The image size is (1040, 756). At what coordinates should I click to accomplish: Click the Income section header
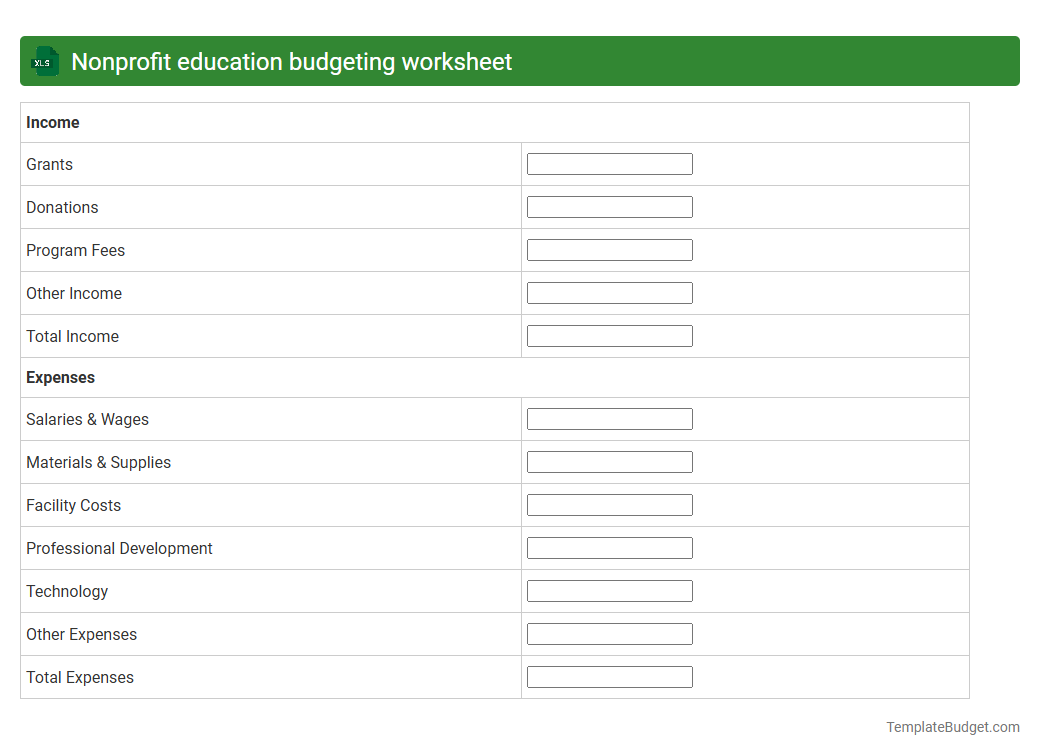53,122
